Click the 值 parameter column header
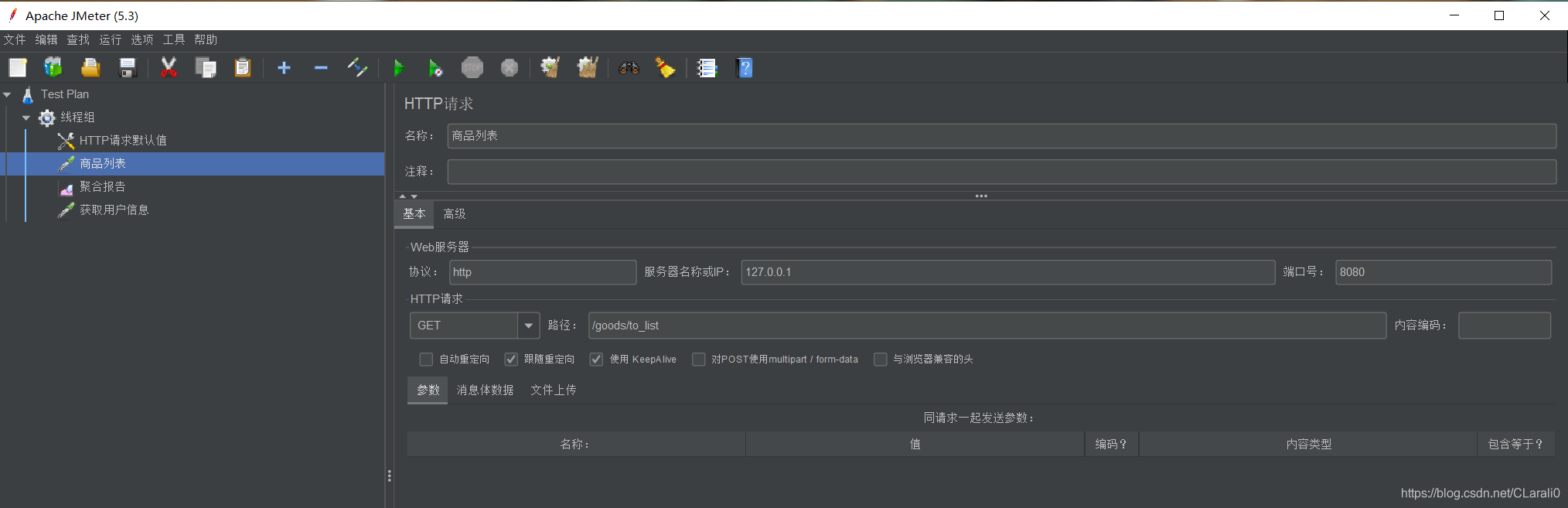The width and height of the screenshot is (1568, 508). [x=915, y=445]
